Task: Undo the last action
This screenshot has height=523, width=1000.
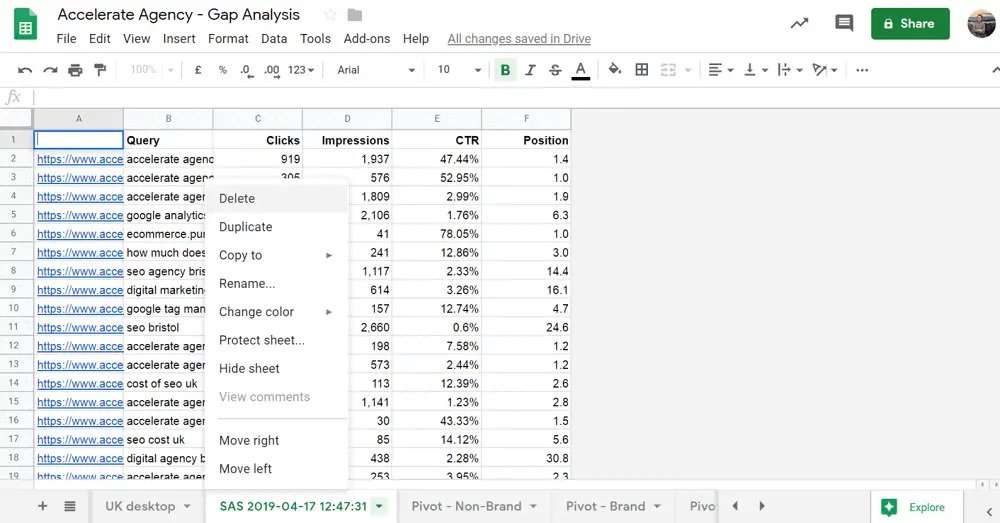Action: (x=25, y=70)
